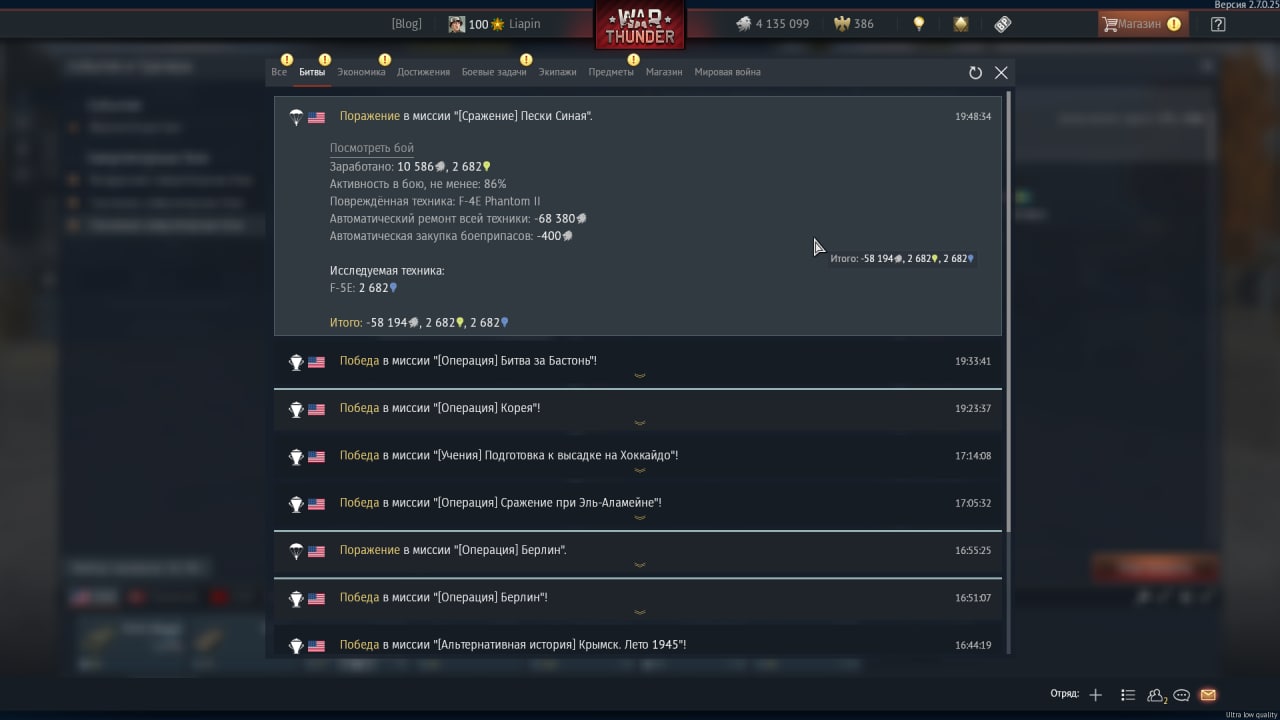Image resolution: width=1280 pixels, height=720 pixels.
Task: Open the mail envelope icon at the bottom right
Action: 1208,695
